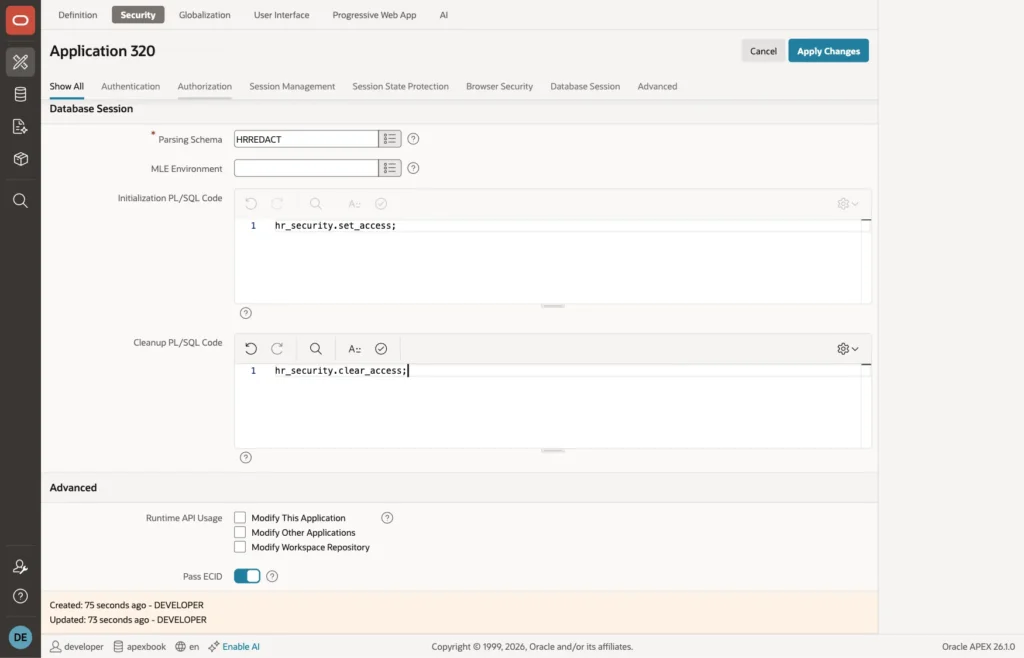This screenshot has height=658, width=1024.
Task: Switch to the Definition tab
Action: 78,14
